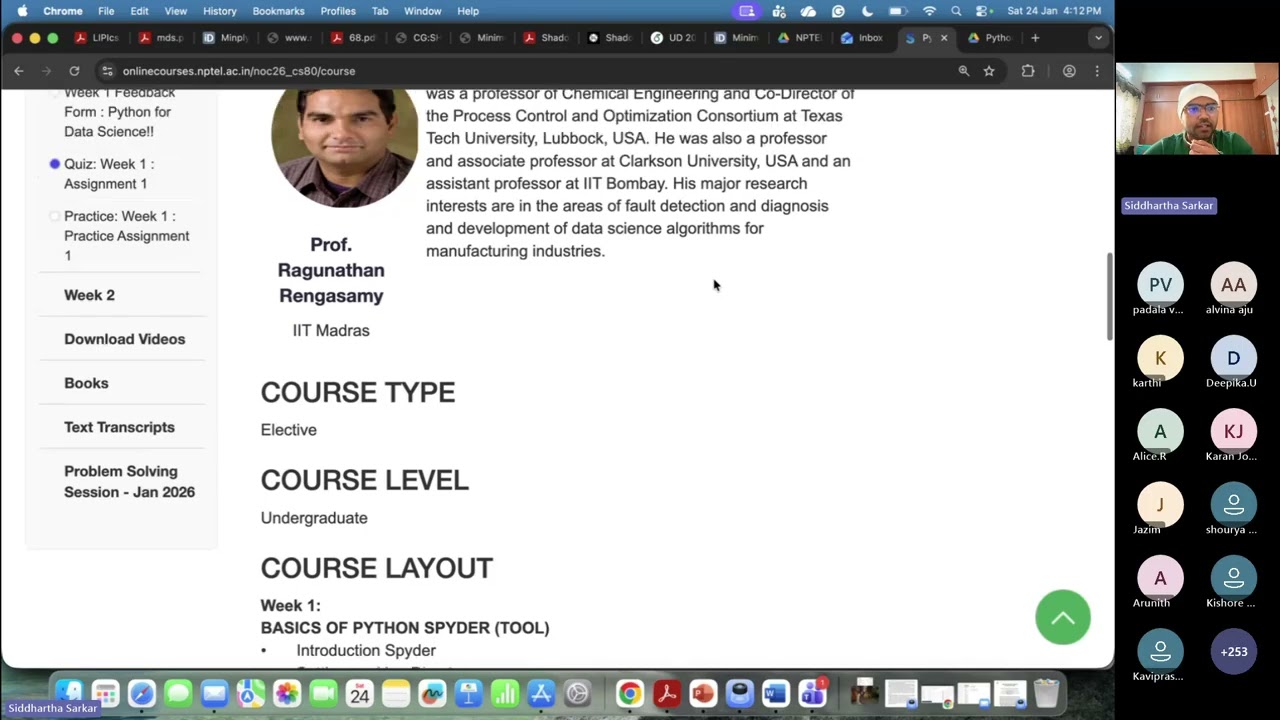
Task: Expand the Books sidebar section
Action: click(x=86, y=383)
